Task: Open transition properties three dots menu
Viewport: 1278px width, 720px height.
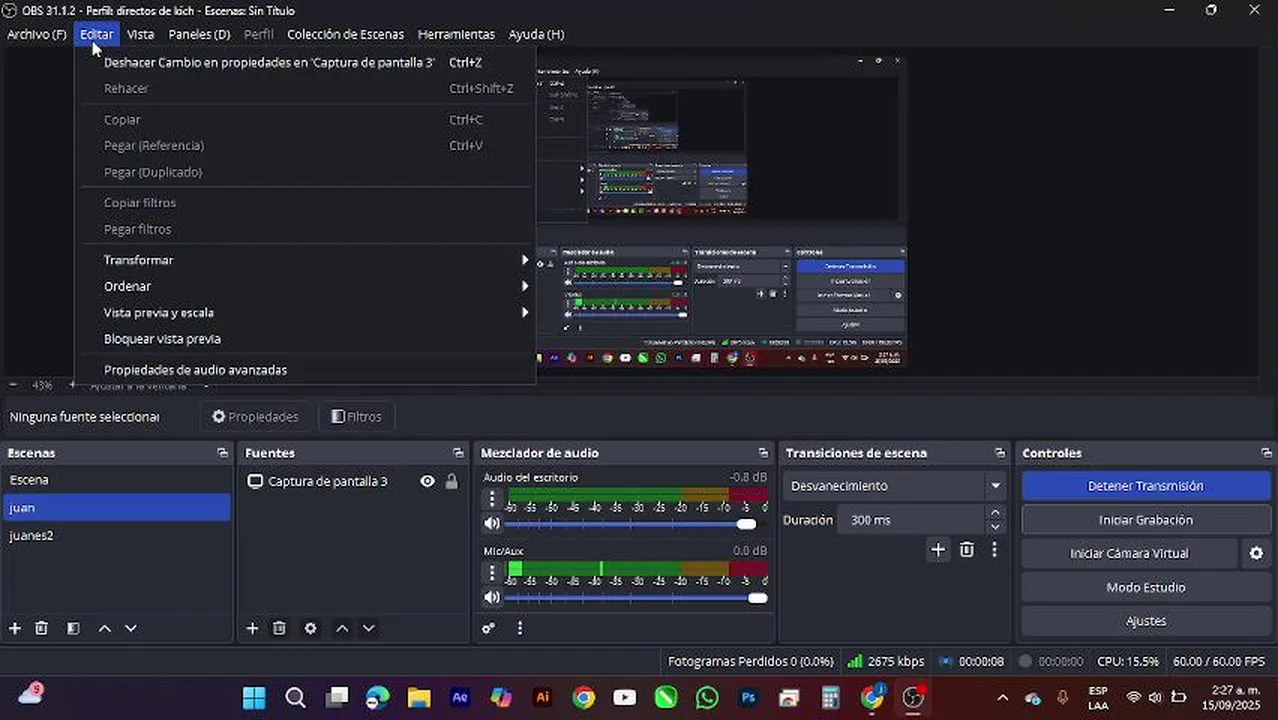Action: 994,549
